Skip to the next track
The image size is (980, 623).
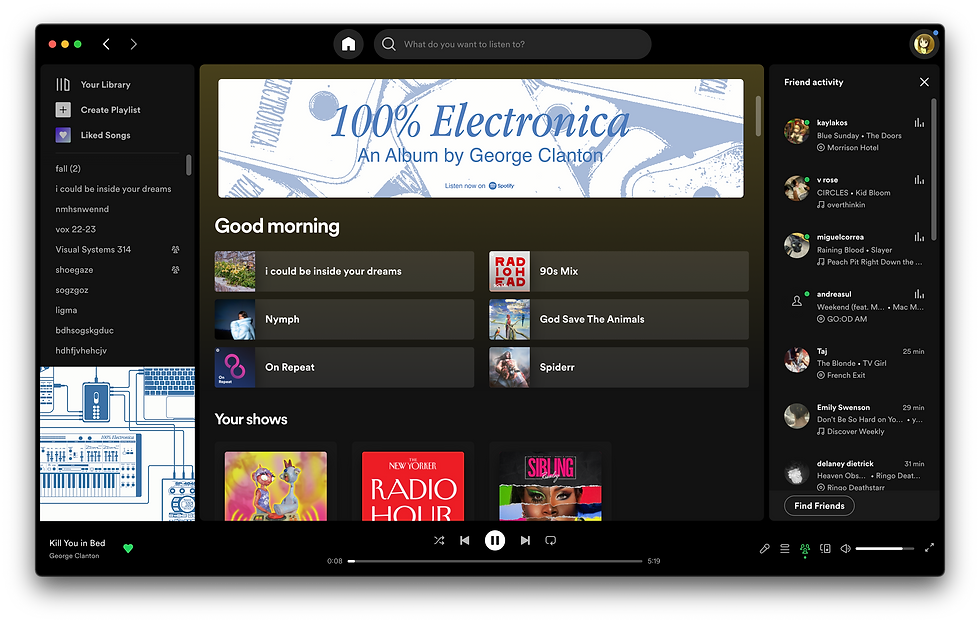pos(525,541)
